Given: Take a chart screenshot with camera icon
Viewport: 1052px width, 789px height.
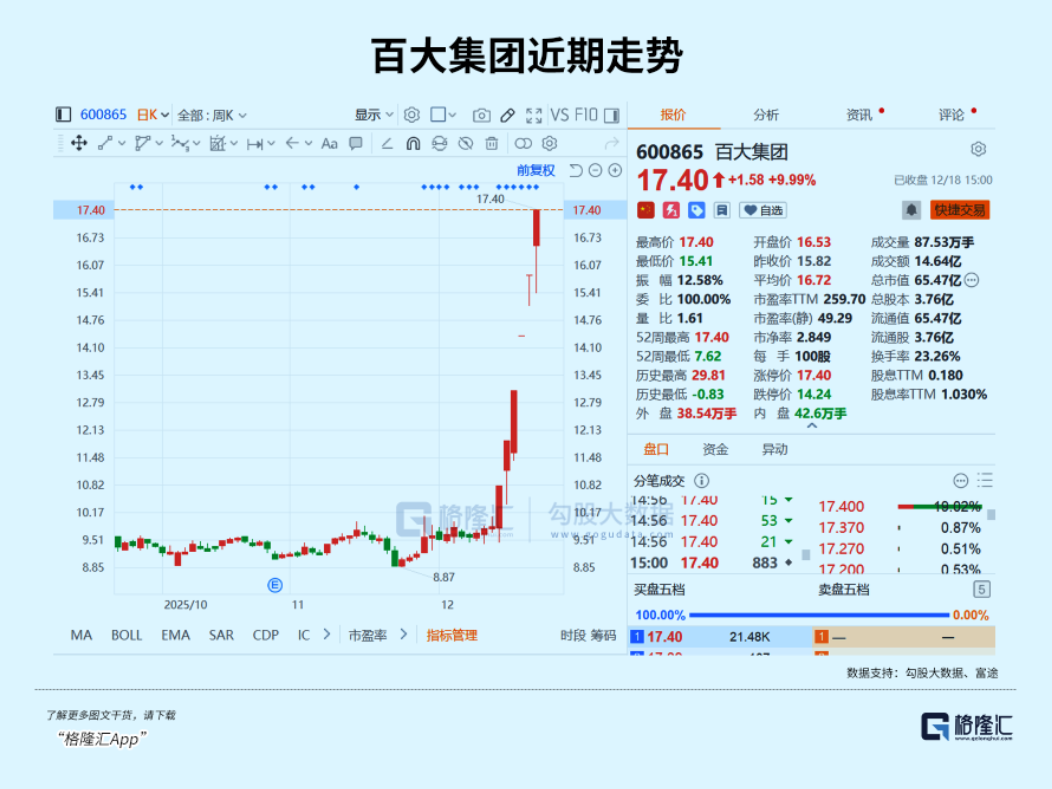Looking at the screenshot, I should pos(481,115).
